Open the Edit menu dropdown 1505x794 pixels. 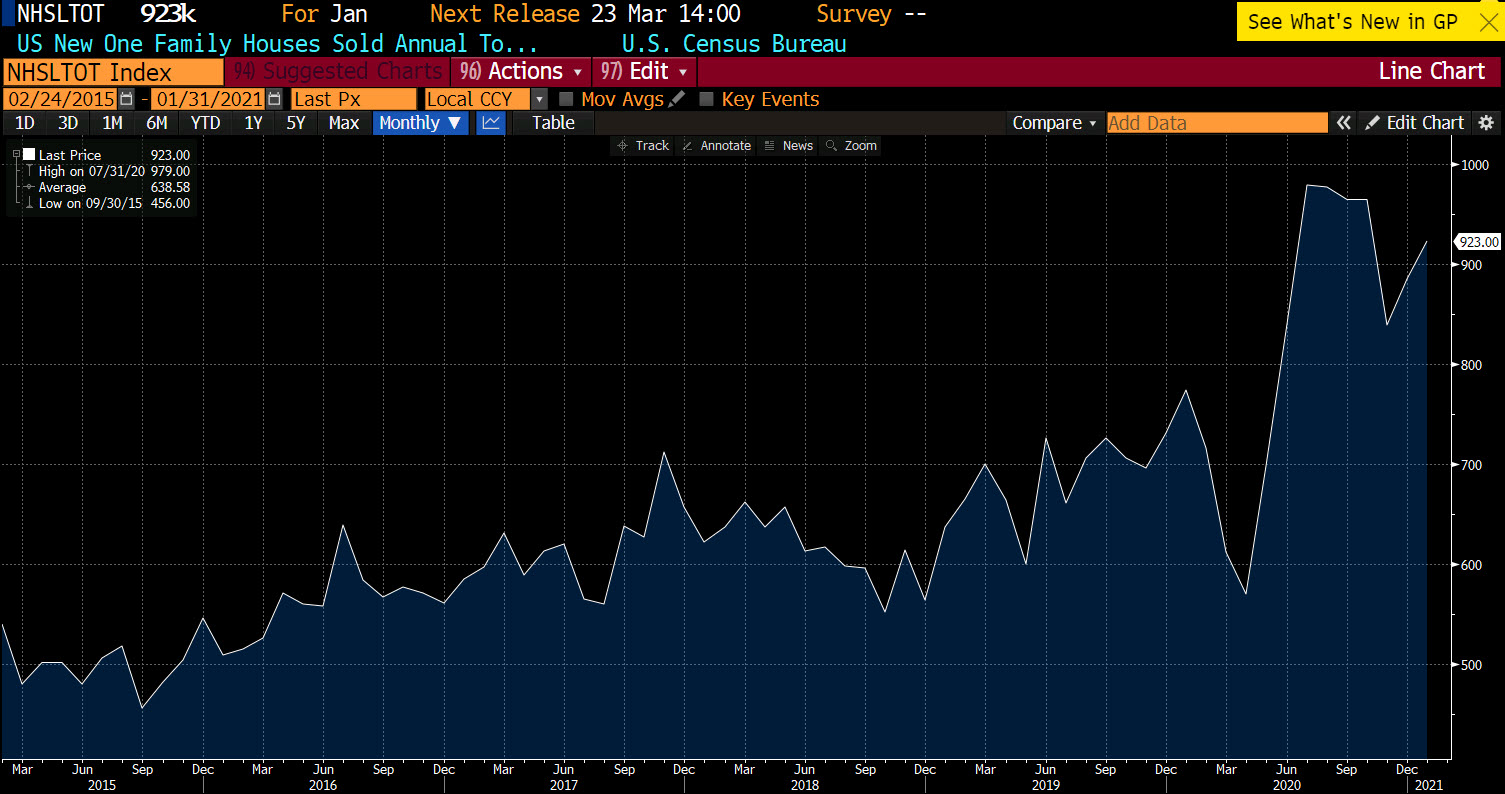pos(644,72)
